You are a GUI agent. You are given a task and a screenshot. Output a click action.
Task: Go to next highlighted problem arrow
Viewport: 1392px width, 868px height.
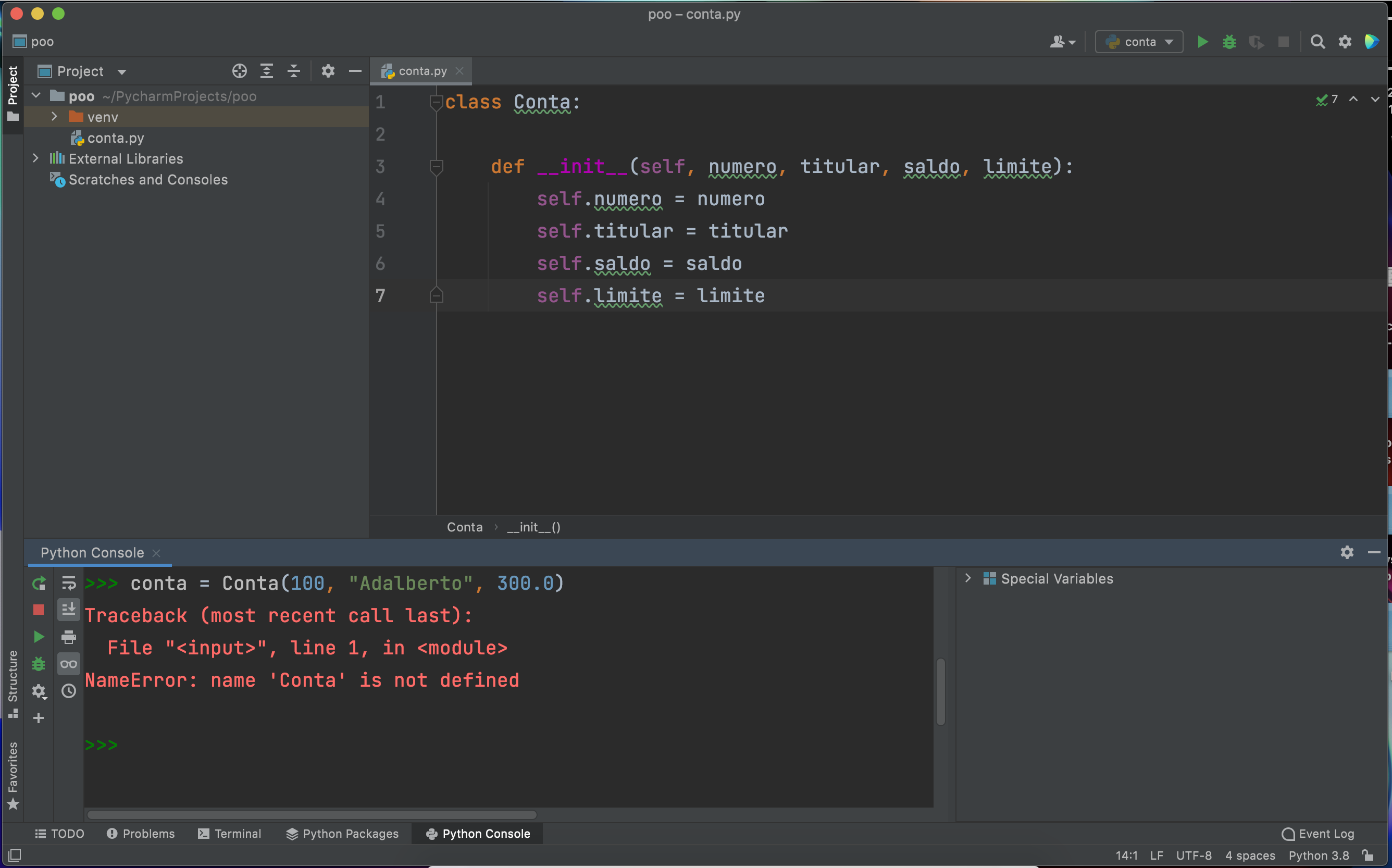coord(1375,100)
